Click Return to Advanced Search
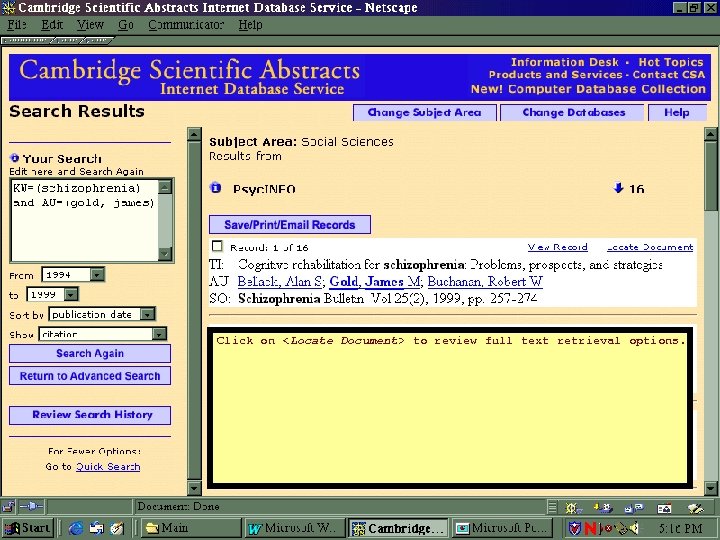Image resolution: width=720 pixels, height=540 pixels. click(x=90, y=376)
